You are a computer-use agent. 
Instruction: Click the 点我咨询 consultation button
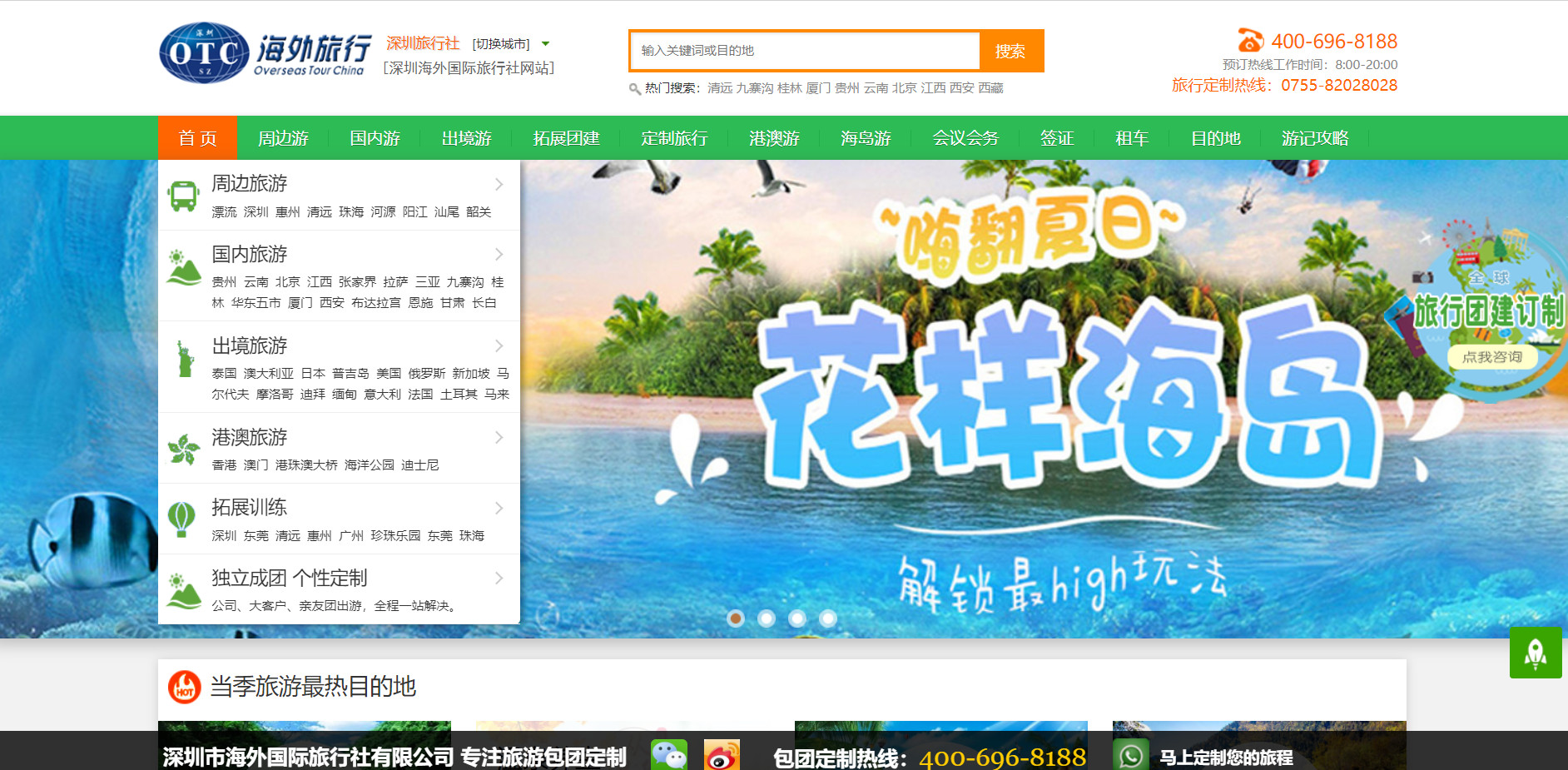point(1491,357)
